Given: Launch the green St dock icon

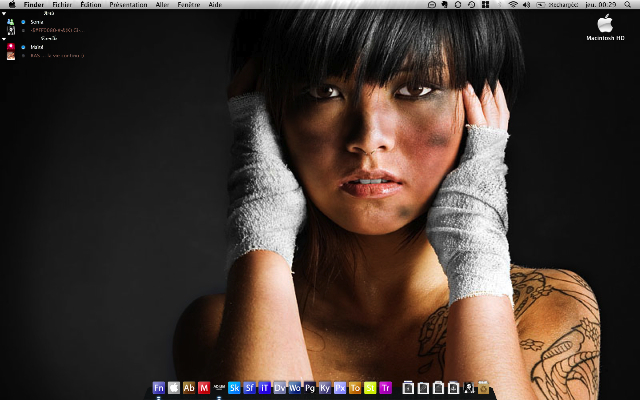Looking at the screenshot, I should click(x=370, y=387).
